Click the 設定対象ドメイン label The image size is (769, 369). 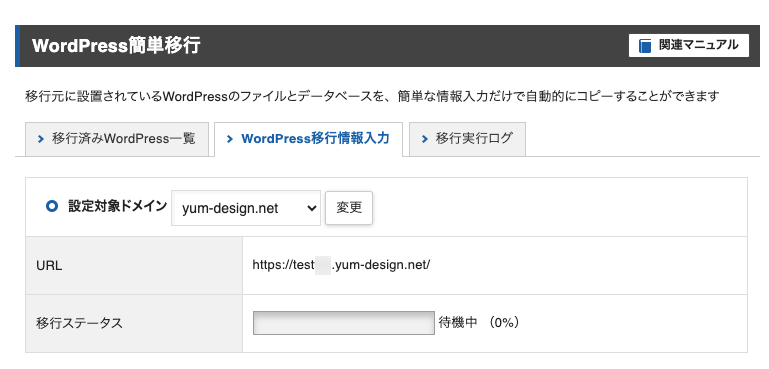point(118,207)
